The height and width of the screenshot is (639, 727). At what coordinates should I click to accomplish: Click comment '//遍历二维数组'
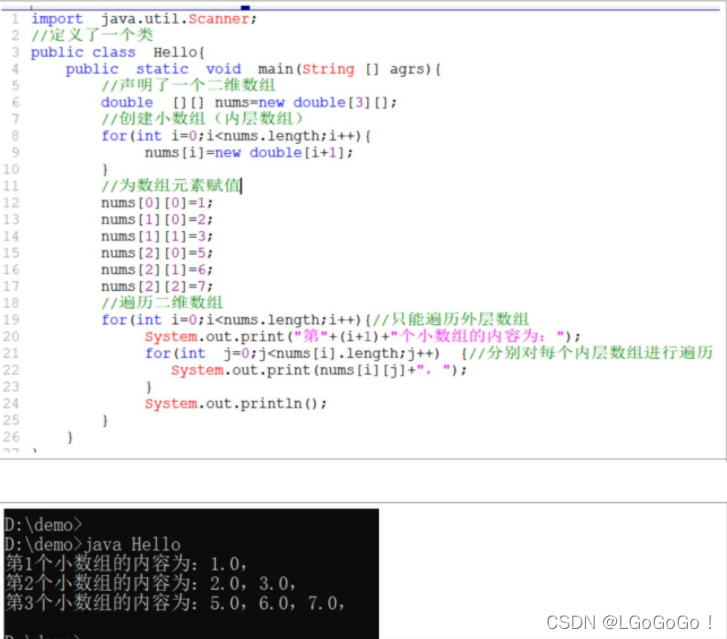click(x=162, y=303)
